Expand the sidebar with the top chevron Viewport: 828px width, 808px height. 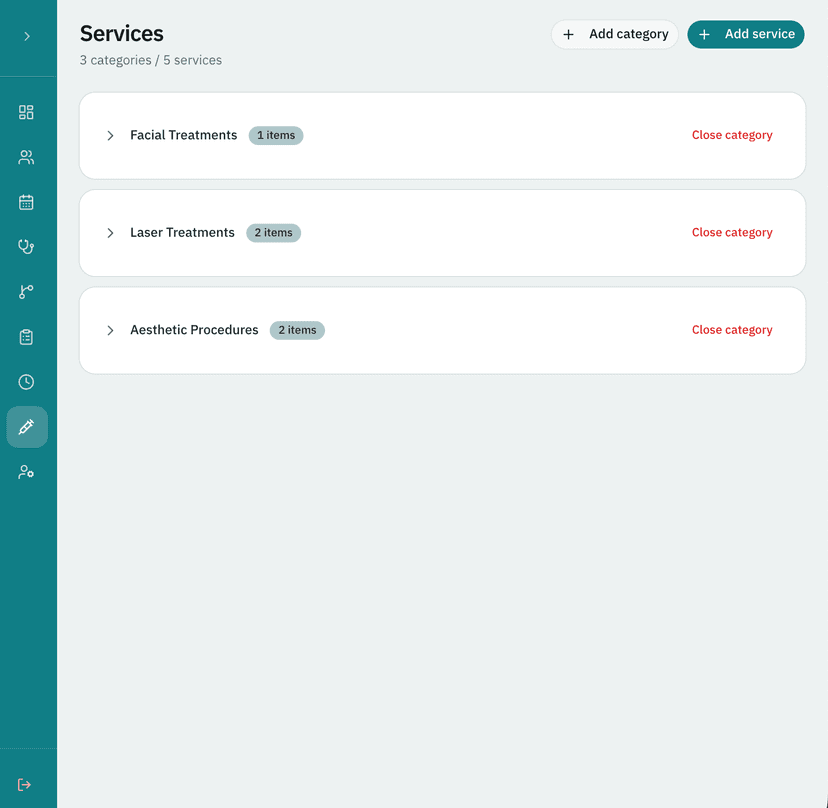click(26, 36)
